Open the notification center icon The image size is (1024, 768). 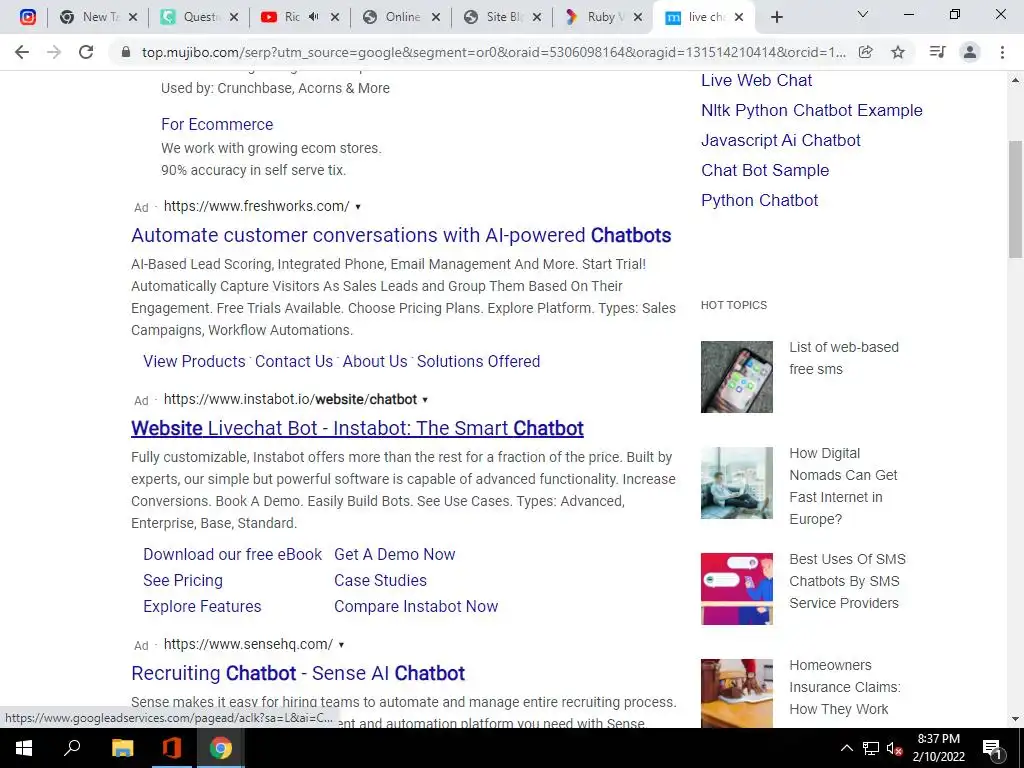tap(992, 748)
